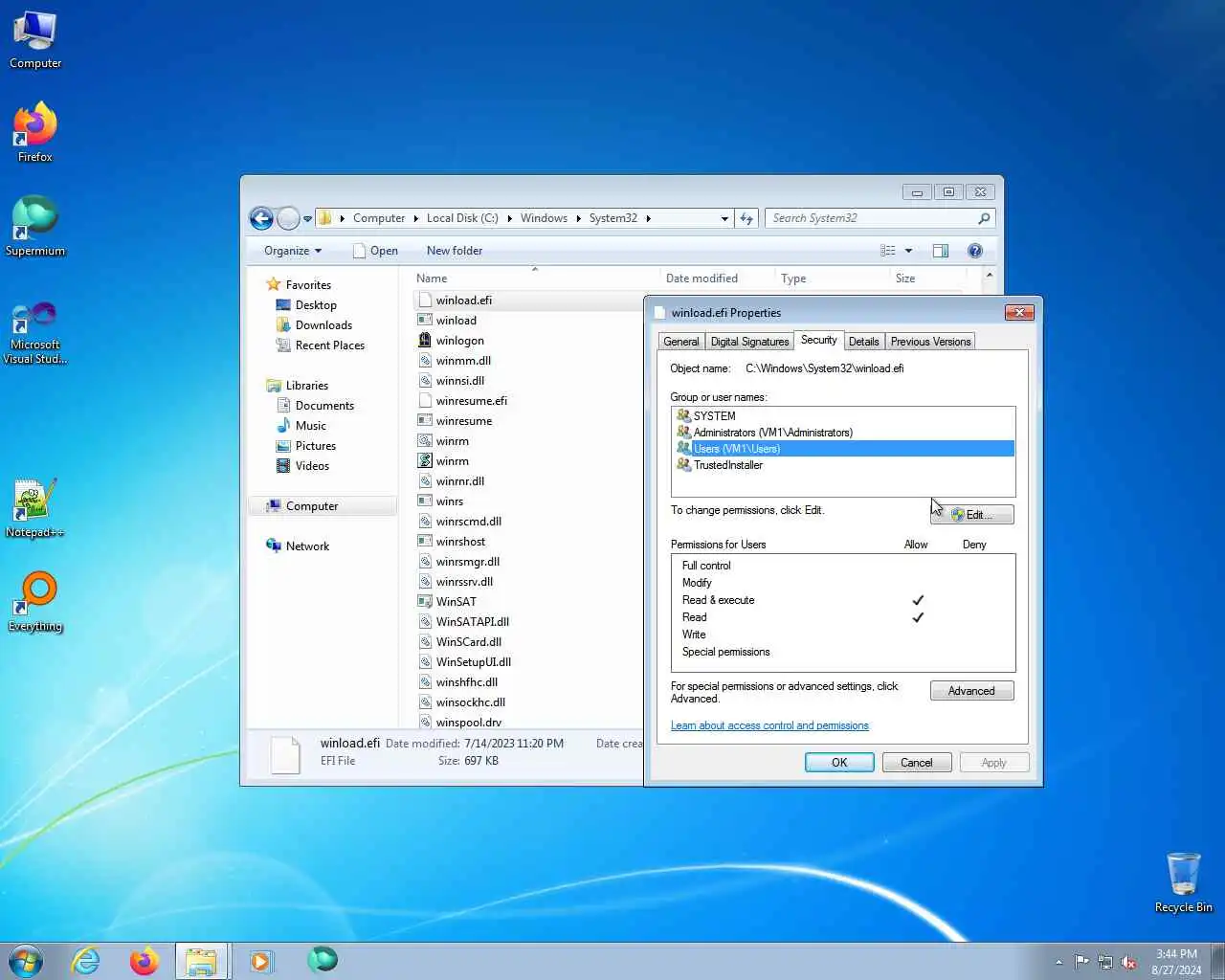This screenshot has width=1225, height=980.
Task: Click the Security tab
Action: (818, 340)
